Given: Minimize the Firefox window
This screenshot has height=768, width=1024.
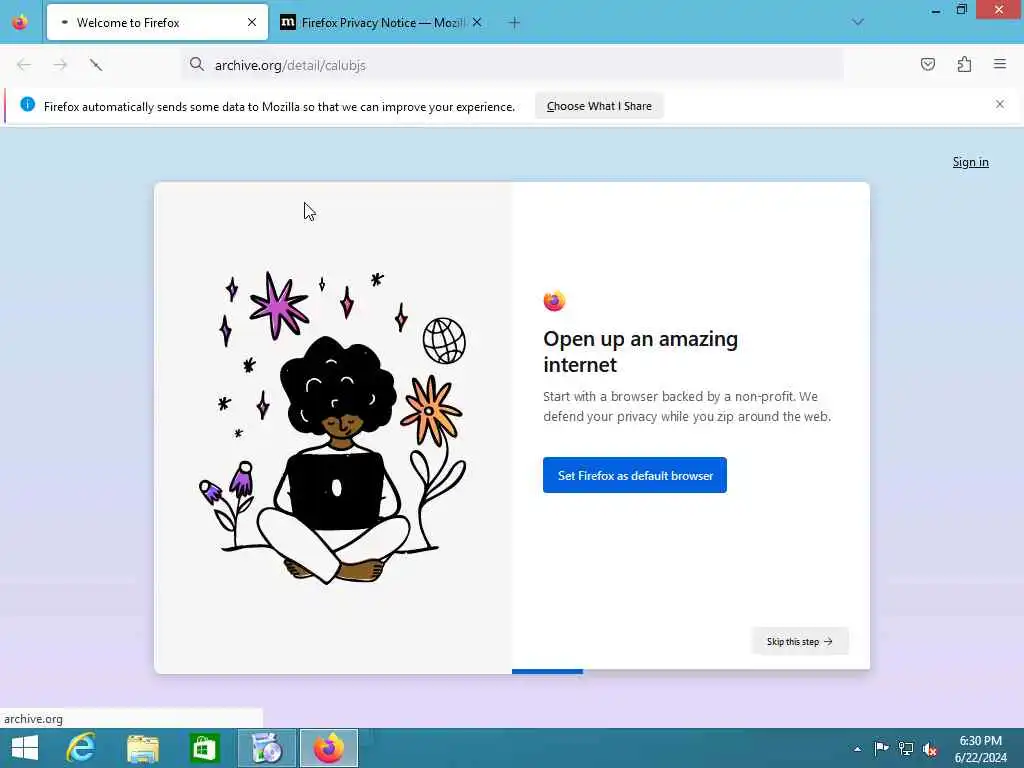Looking at the screenshot, I should [936, 10].
